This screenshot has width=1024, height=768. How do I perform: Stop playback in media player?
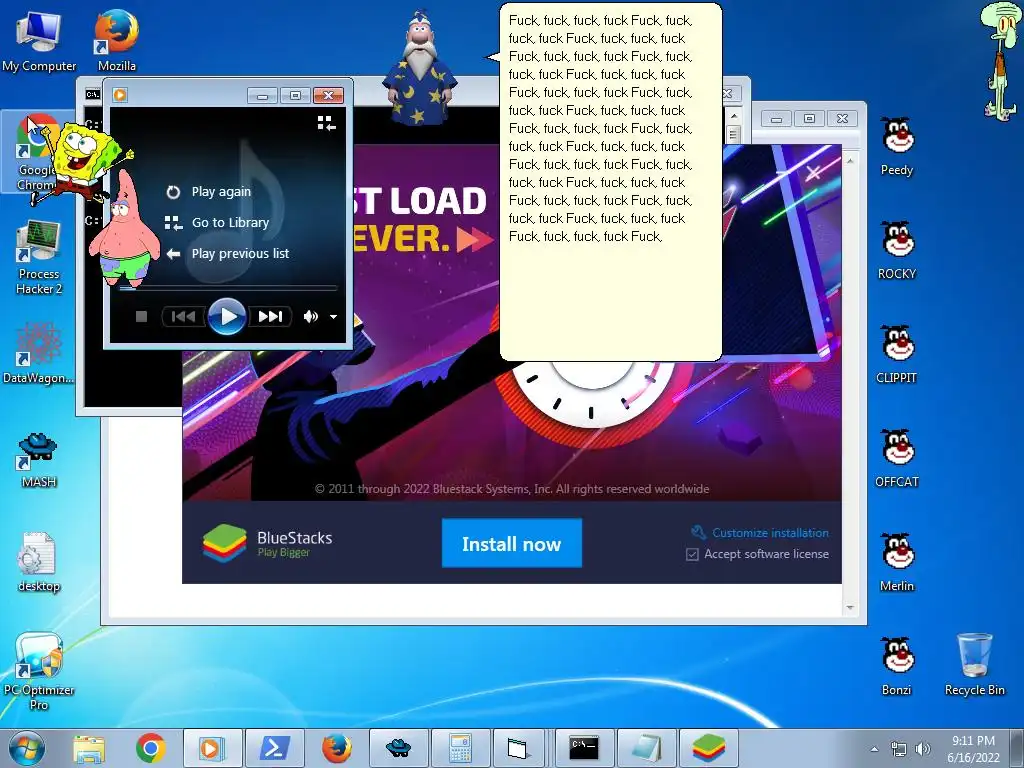tap(141, 317)
